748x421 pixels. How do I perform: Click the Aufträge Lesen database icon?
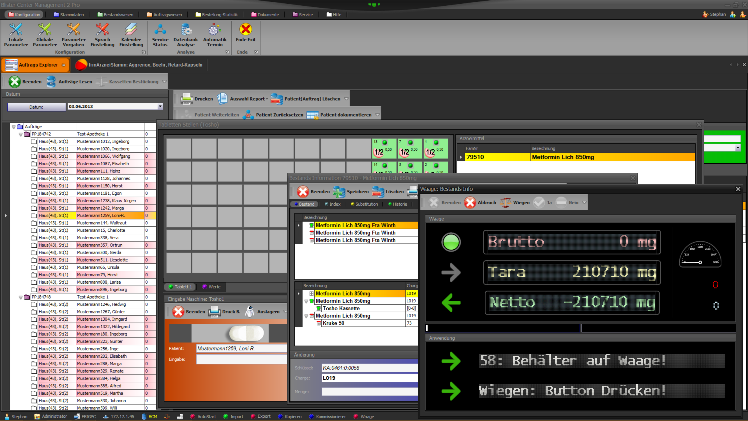tap(51, 82)
